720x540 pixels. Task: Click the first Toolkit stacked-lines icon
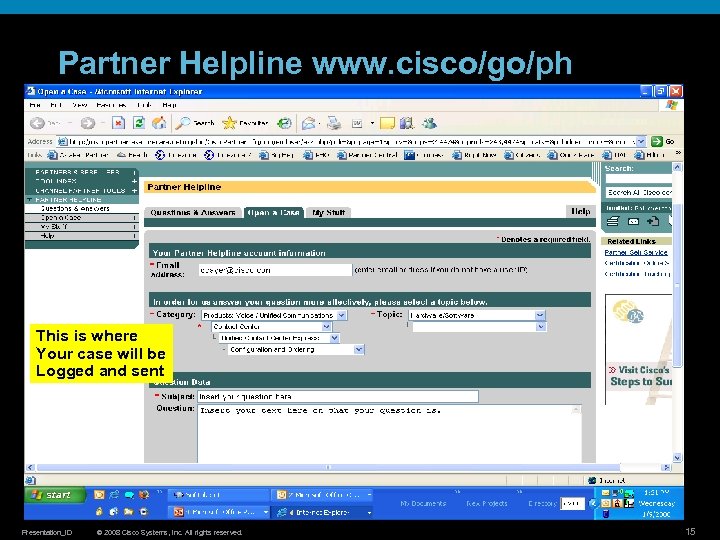coord(613,221)
